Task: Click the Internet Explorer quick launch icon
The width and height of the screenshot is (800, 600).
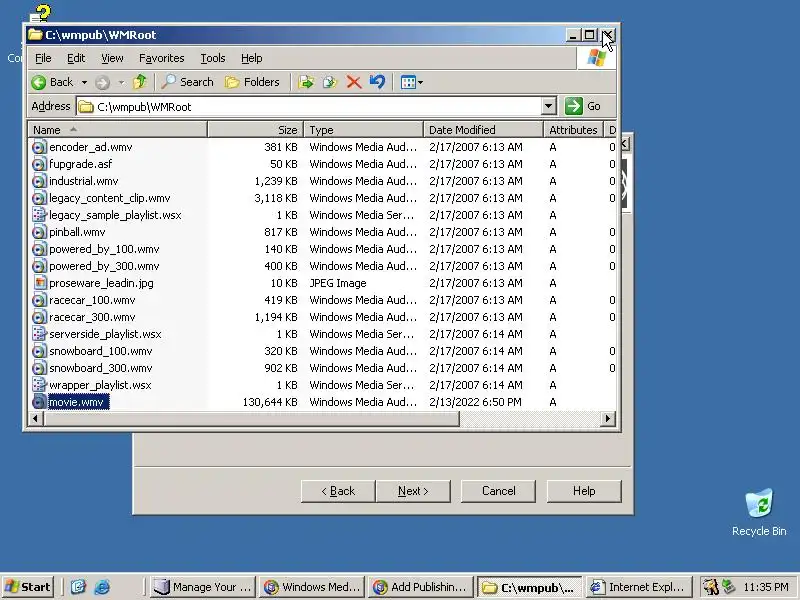Action: click(x=102, y=587)
